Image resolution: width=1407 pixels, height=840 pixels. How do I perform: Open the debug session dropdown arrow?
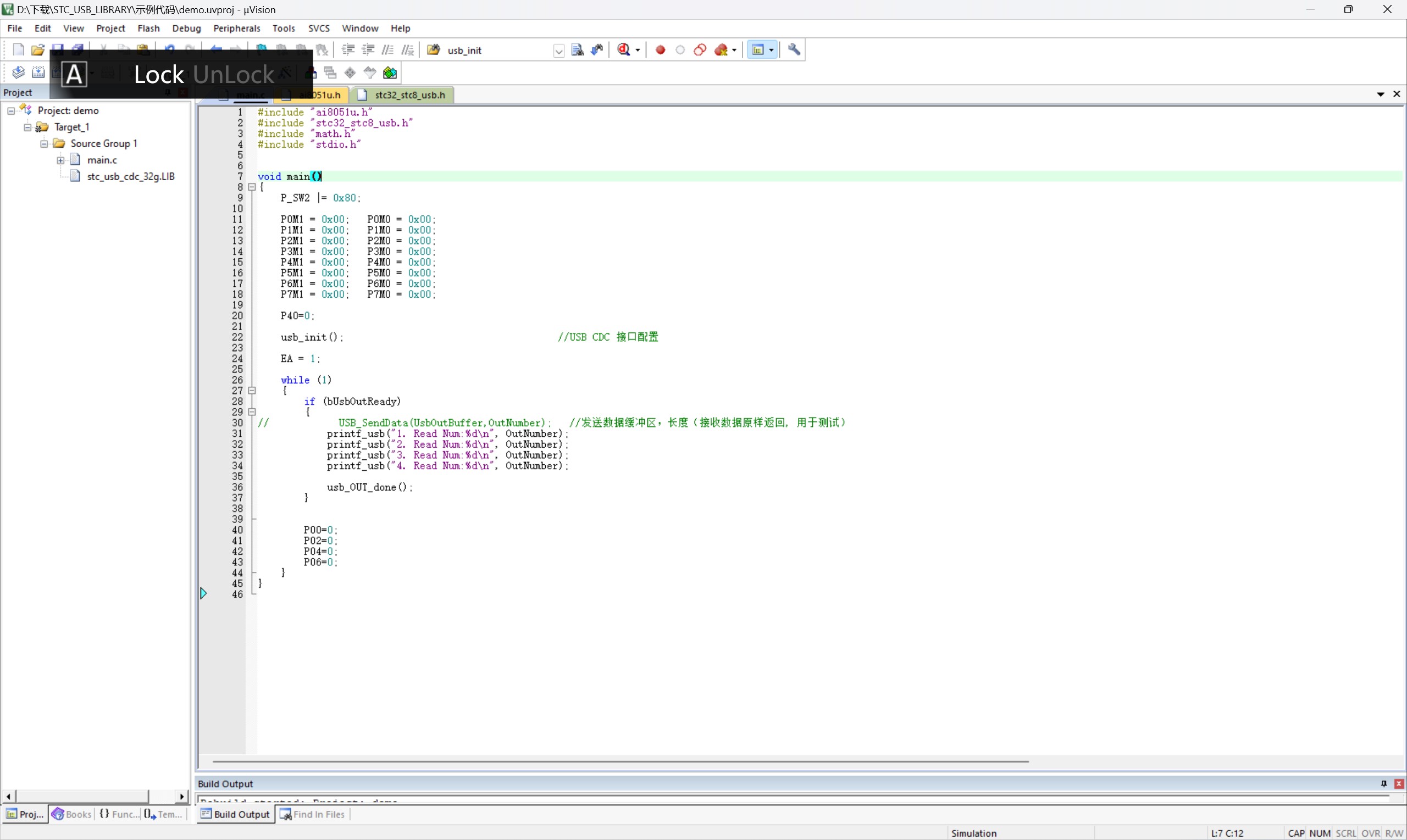638,50
